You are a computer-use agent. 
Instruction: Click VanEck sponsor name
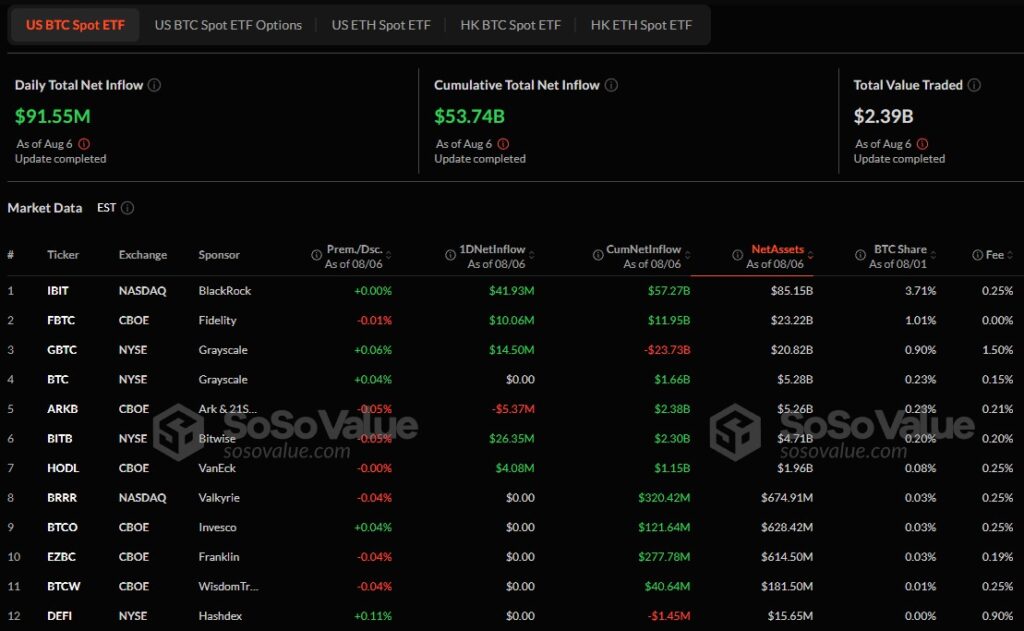pyautogui.click(x=217, y=468)
